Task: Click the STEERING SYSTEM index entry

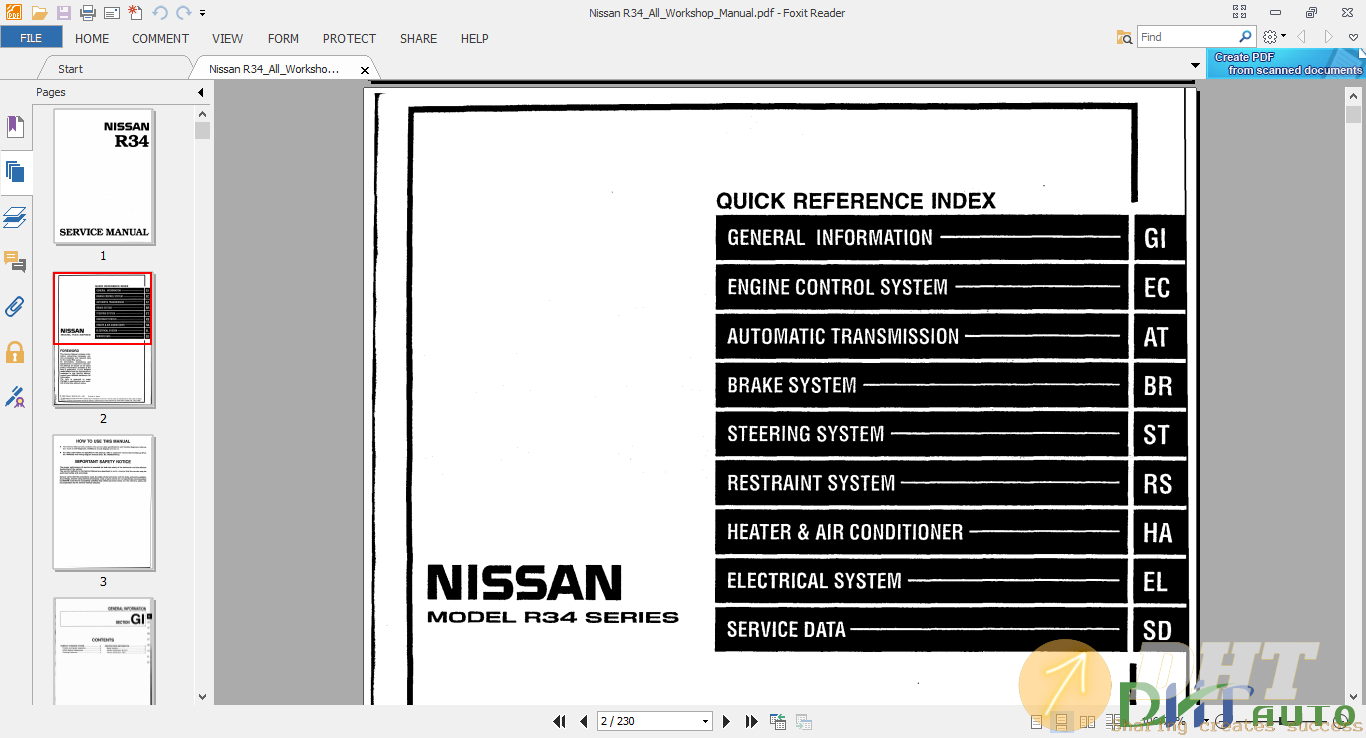Action: point(922,434)
